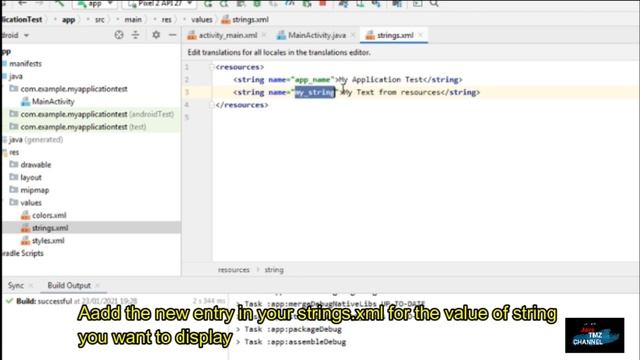
Task: Click 'res' in the navigation breadcrumb
Action: pyautogui.click(x=167, y=20)
